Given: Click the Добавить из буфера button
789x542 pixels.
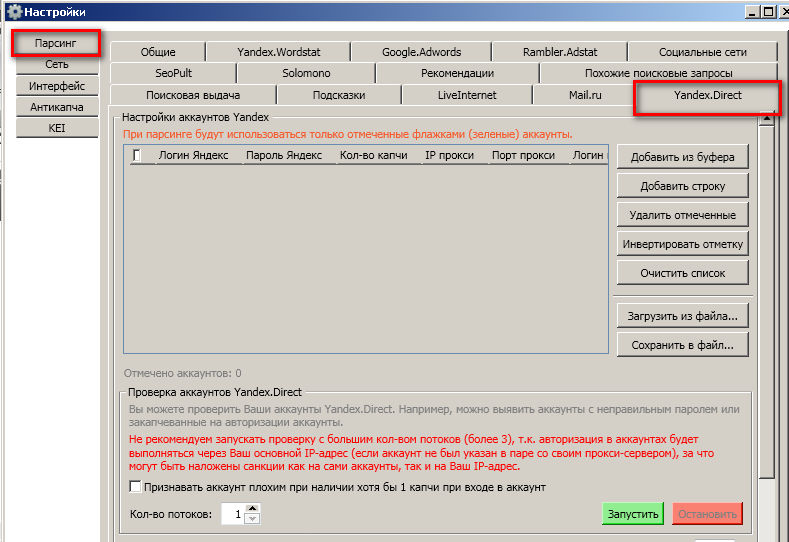Looking at the screenshot, I should pos(683,157).
